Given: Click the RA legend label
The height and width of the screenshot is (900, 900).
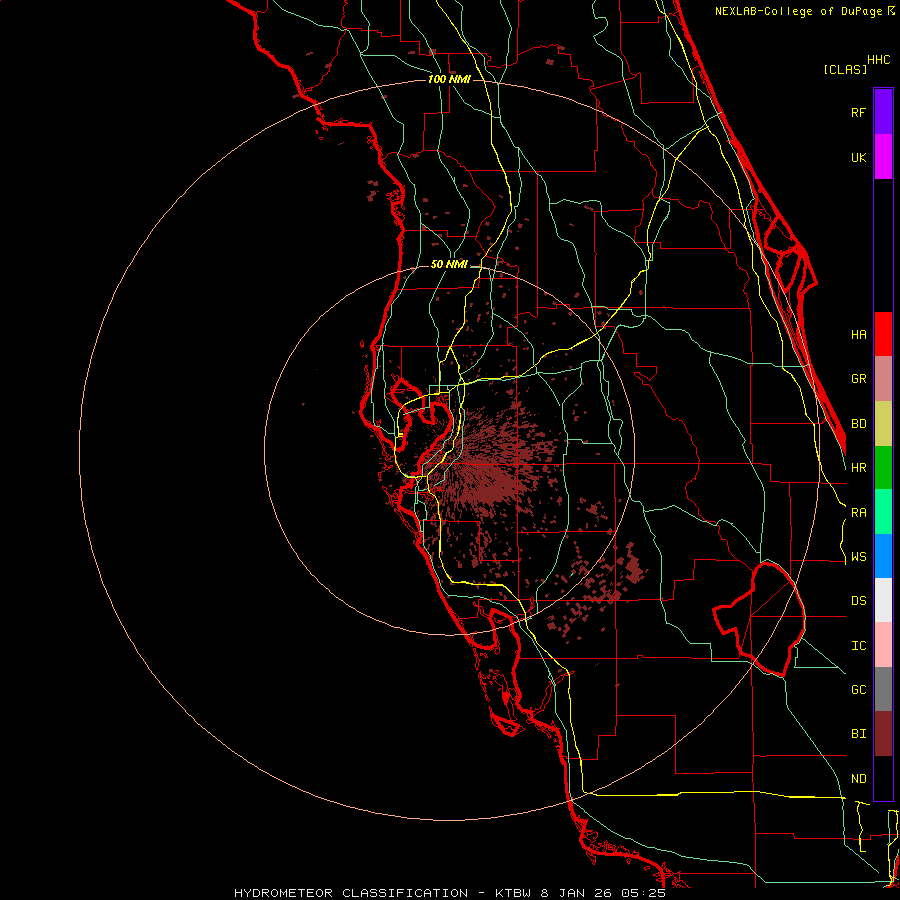Looking at the screenshot, I should click(x=858, y=513).
